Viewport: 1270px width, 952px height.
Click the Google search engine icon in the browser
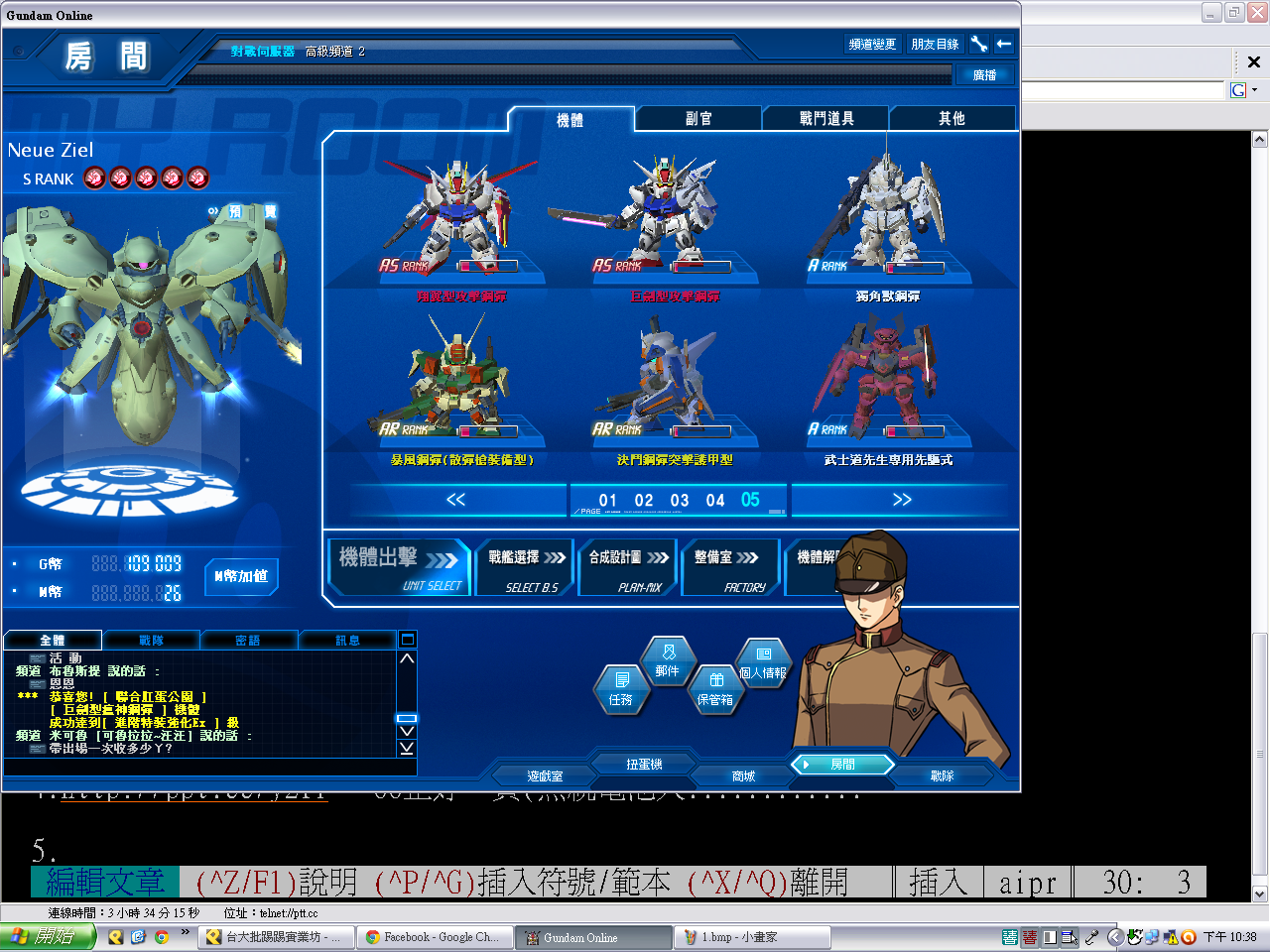point(1237,90)
